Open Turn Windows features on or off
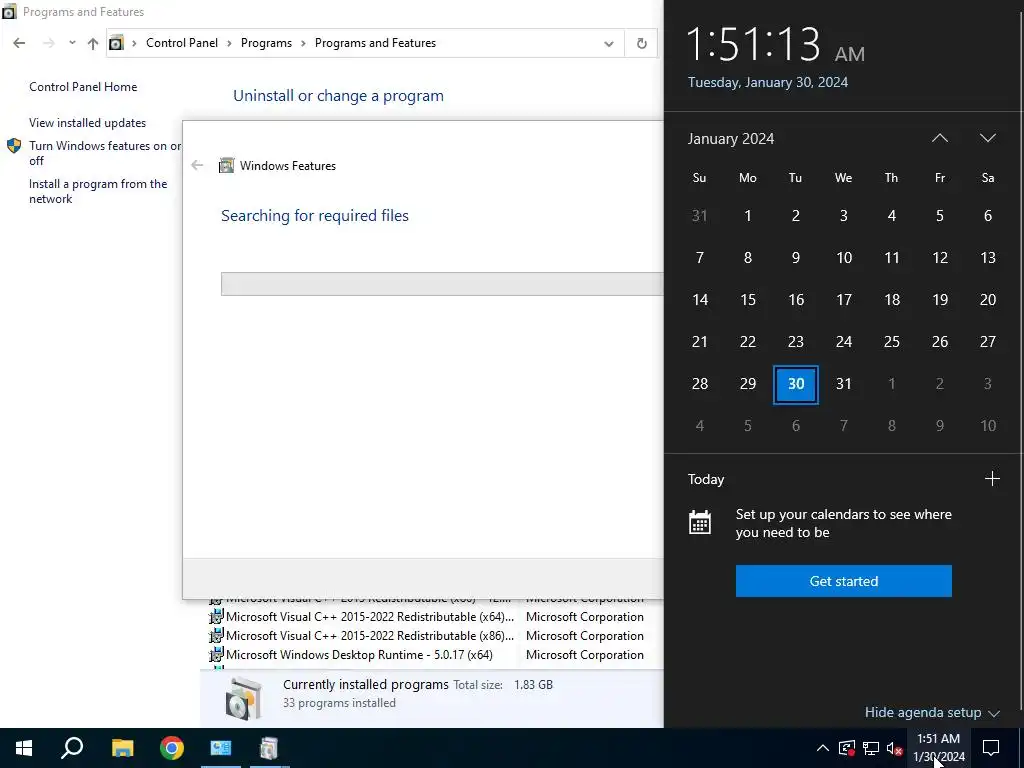 pyautogui.click(x=104, y=153)
